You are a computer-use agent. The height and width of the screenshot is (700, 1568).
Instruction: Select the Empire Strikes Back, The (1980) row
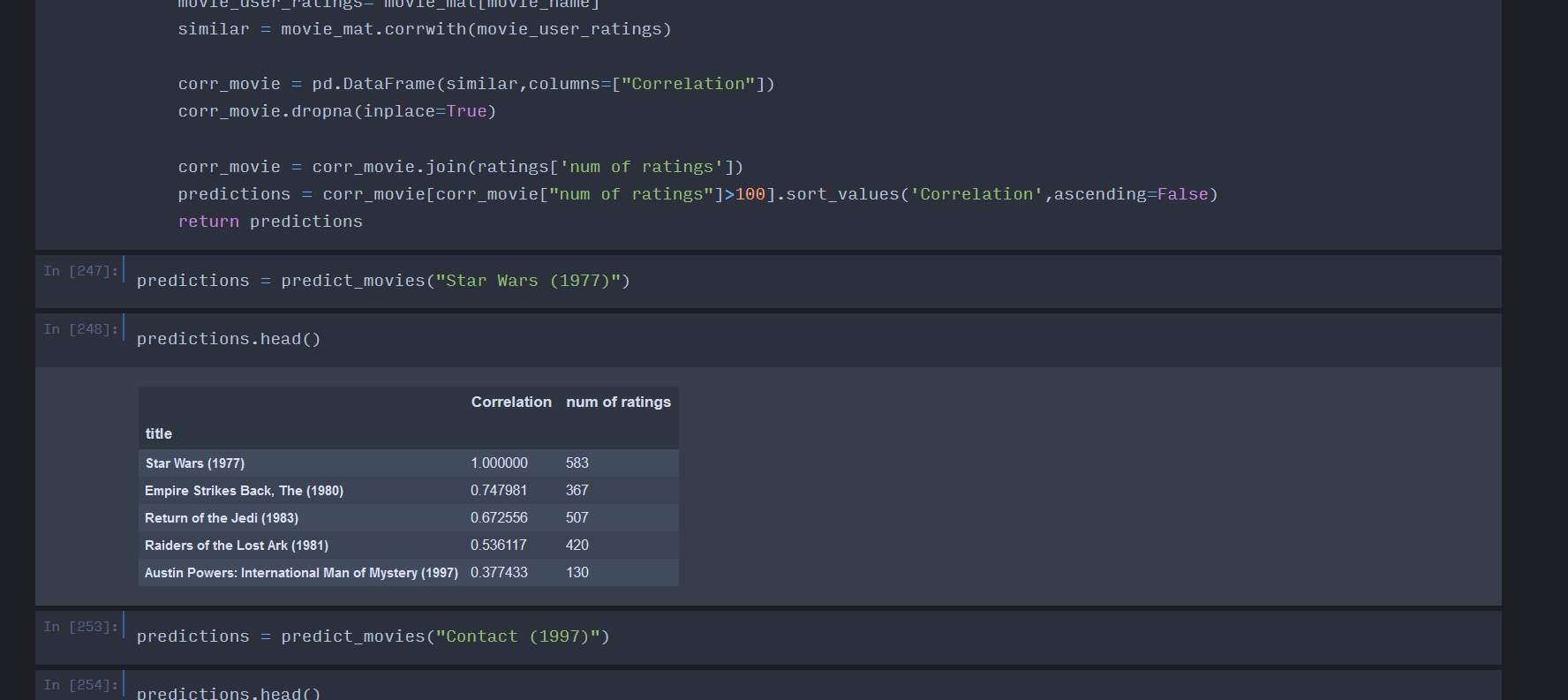[409, 491]
